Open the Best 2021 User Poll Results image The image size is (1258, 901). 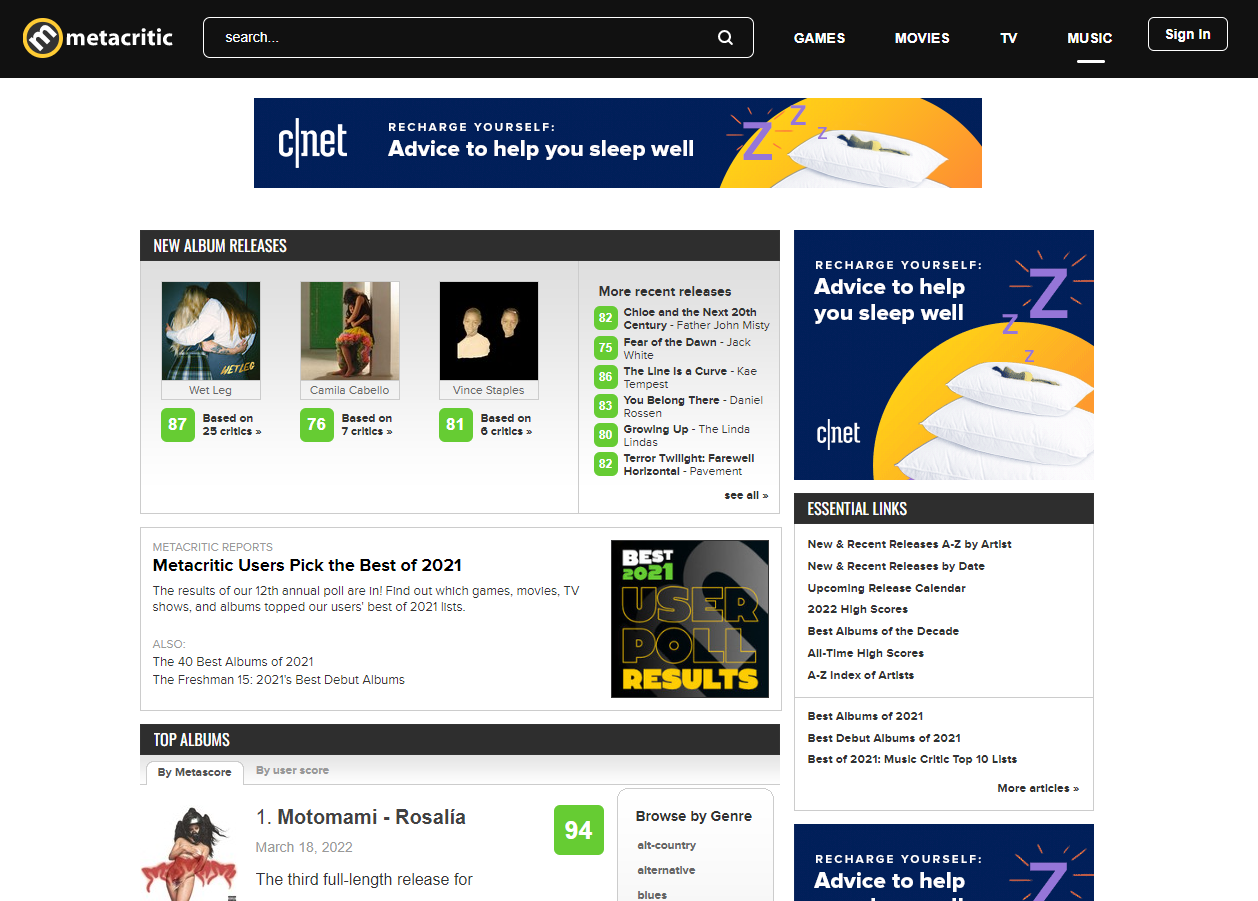(689, 618)
